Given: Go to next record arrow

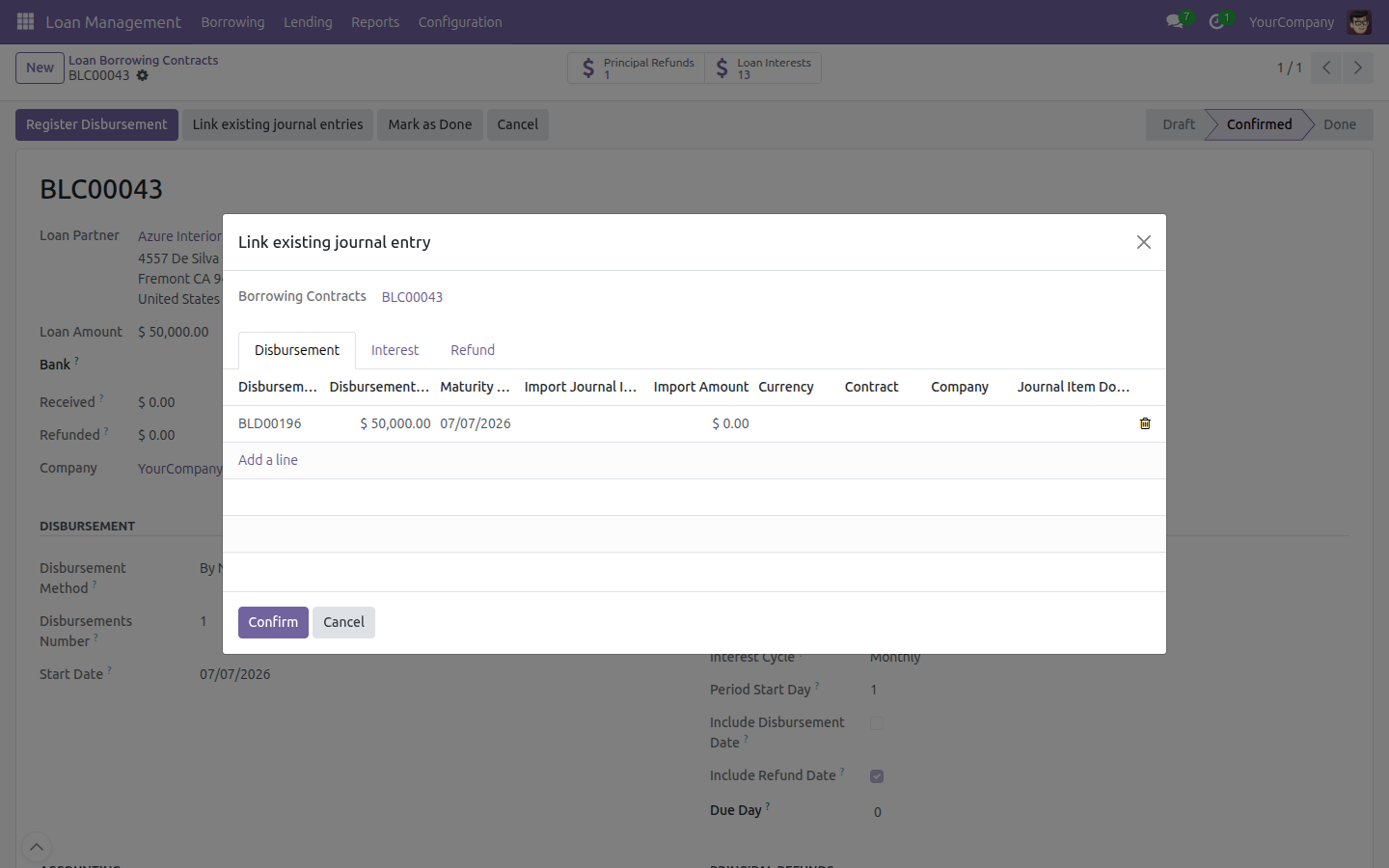Looking at the screenshot, I should click(1357, 68).
